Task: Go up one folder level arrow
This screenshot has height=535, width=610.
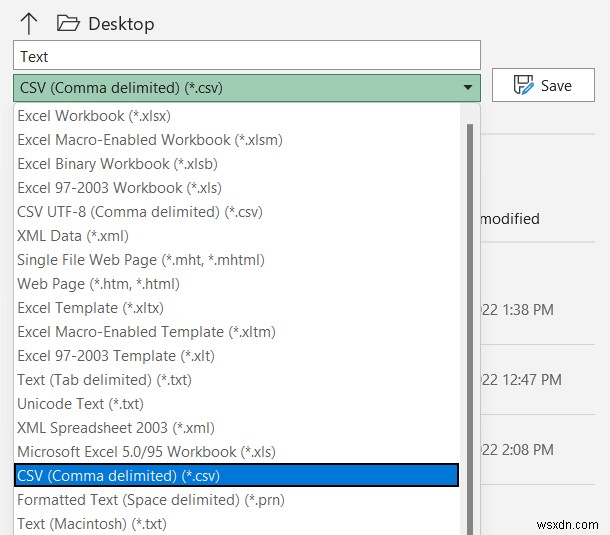Action: click(x=29, y=23)
